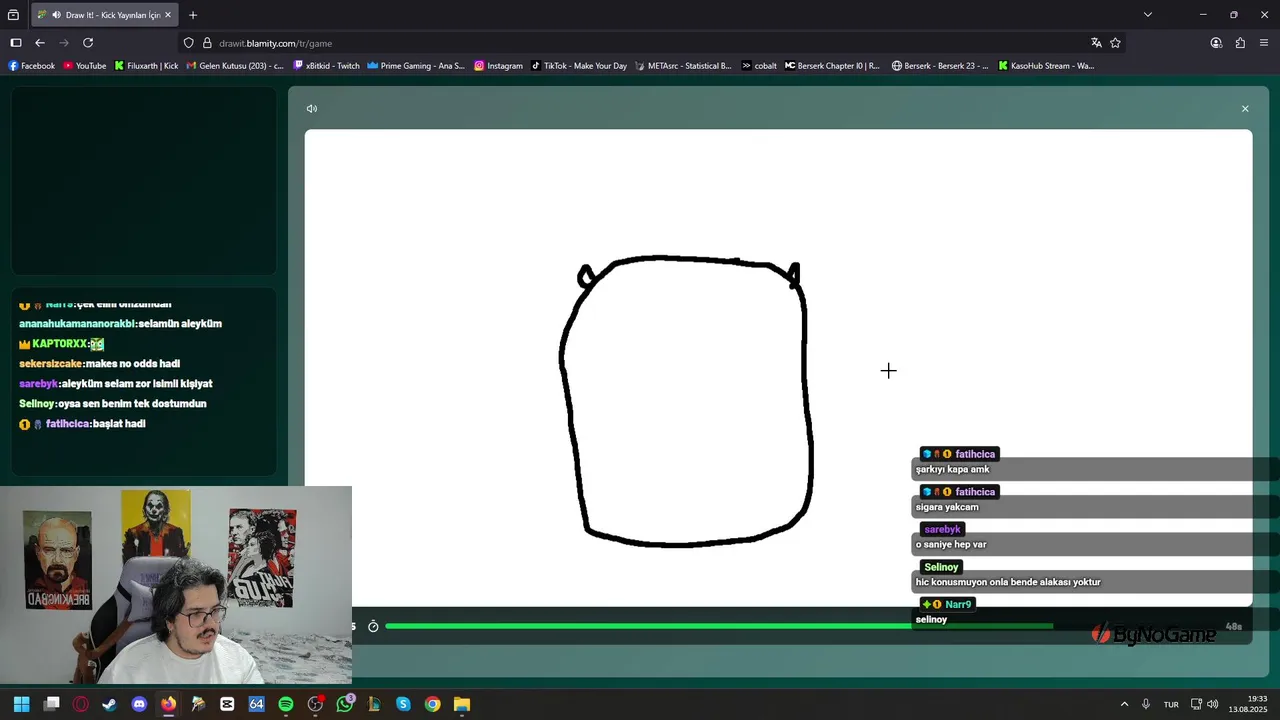Open the extensions puzzle icon
The width and height of the screenshot is (1280, 720).
tap(1240, 43)
